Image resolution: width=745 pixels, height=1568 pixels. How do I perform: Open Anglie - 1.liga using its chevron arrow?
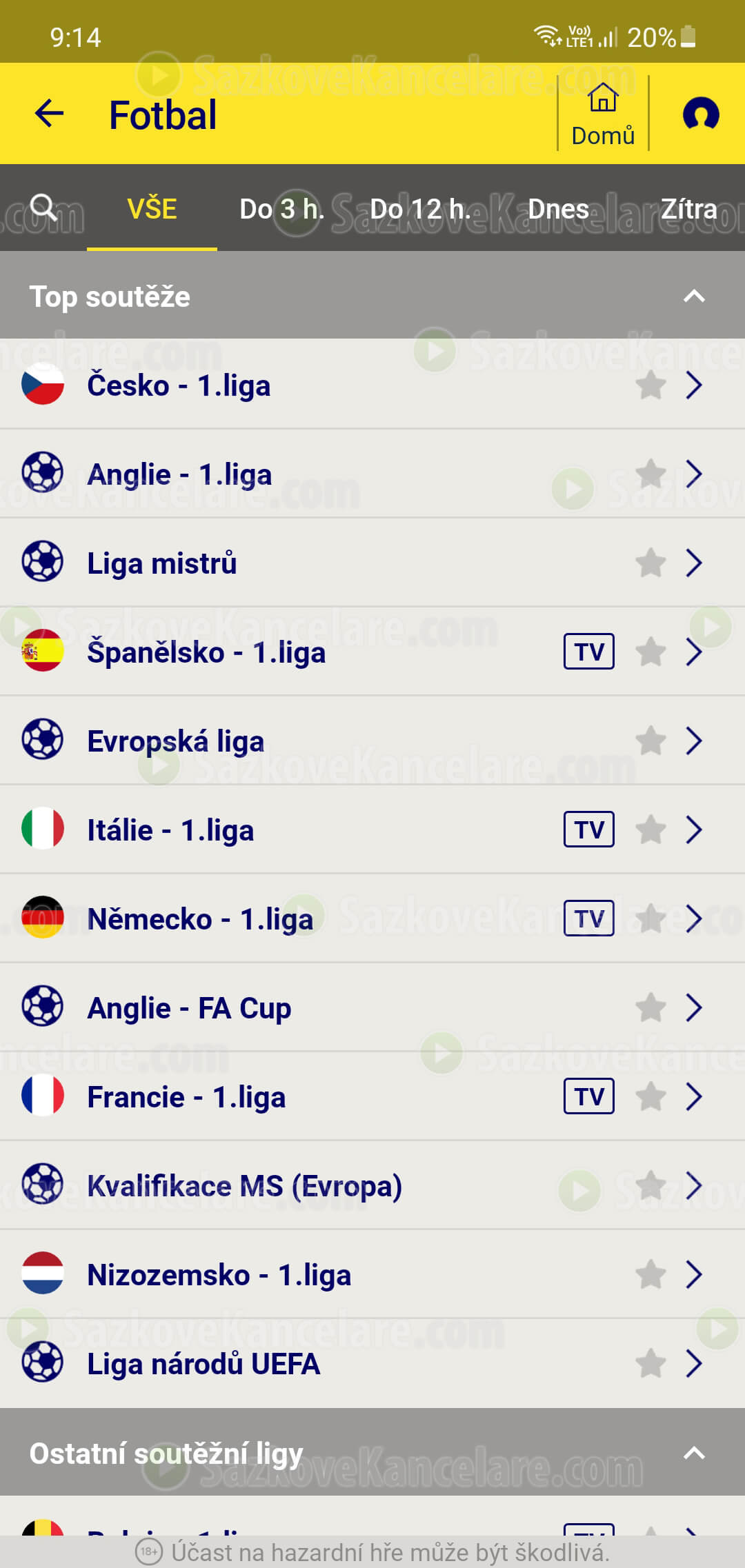694,474
